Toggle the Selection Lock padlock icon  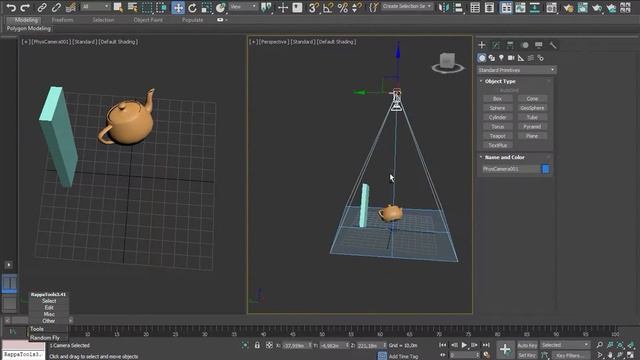[257, 345]
